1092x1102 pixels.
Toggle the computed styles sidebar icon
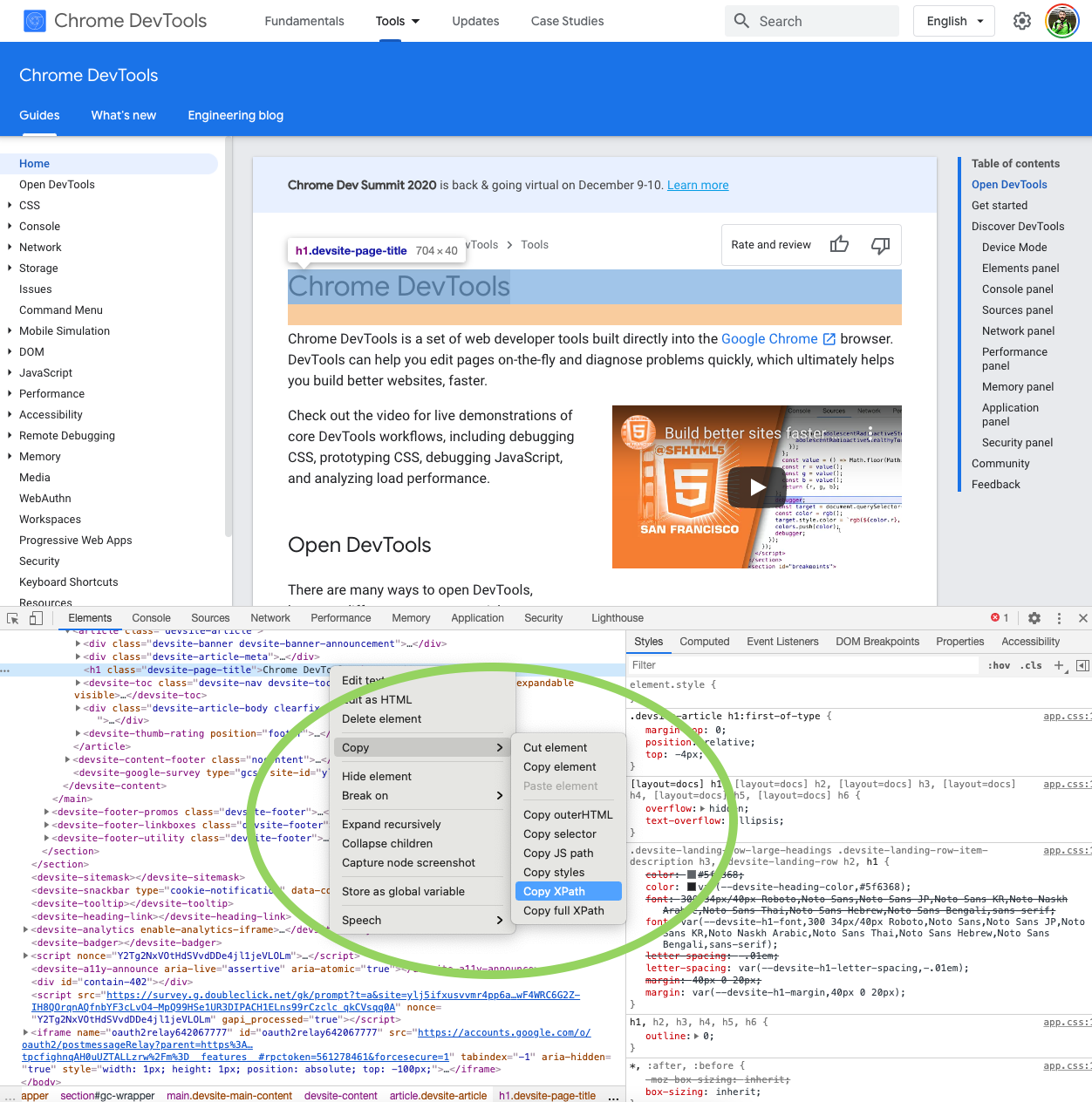click(1082, 665)
